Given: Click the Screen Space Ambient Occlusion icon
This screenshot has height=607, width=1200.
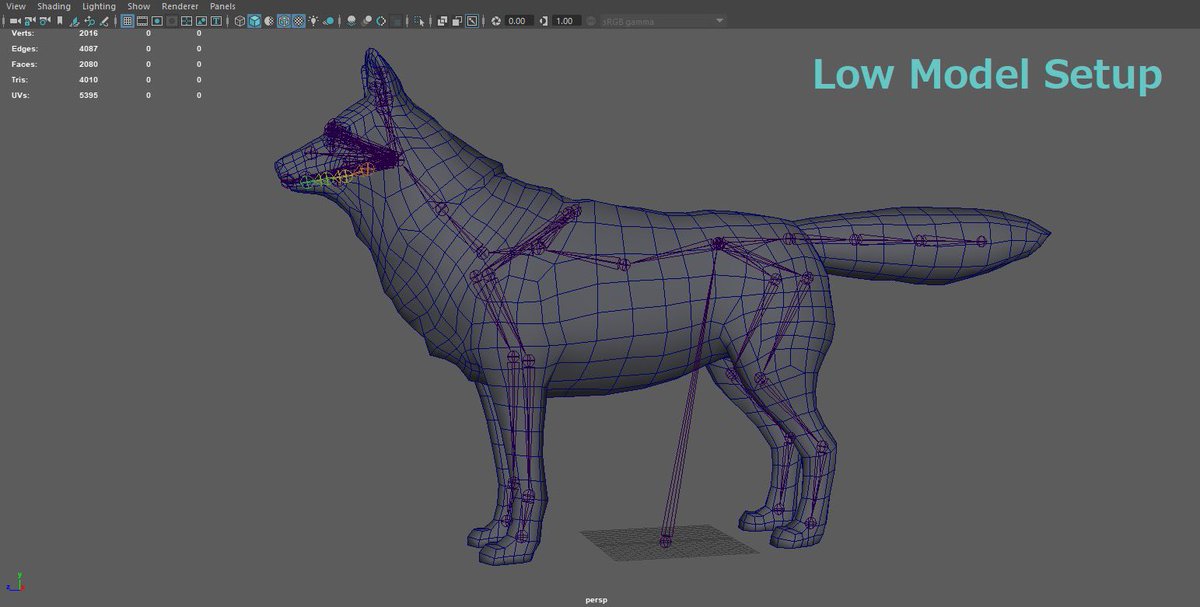Looking at the screenshot, I should point(351,21).
